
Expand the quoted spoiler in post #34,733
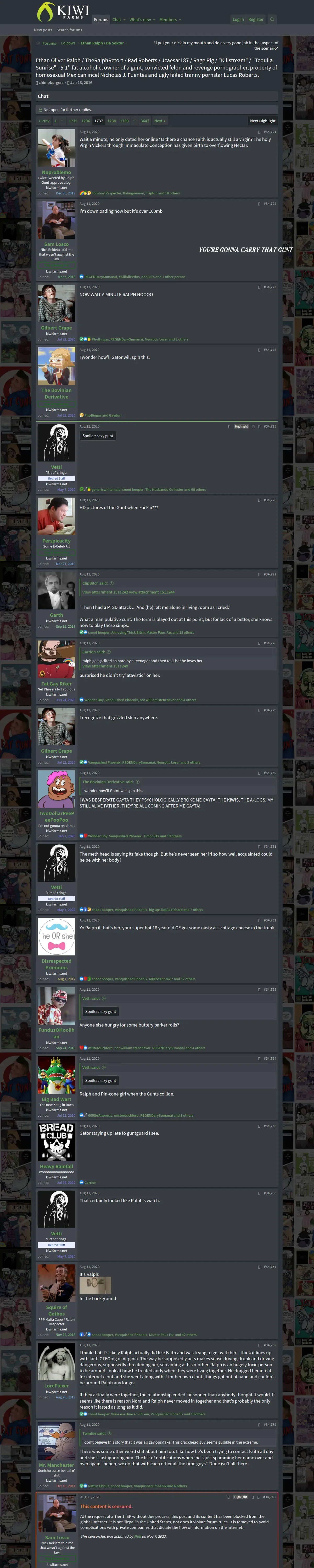pyautogui.click(x=100, y=1012)
